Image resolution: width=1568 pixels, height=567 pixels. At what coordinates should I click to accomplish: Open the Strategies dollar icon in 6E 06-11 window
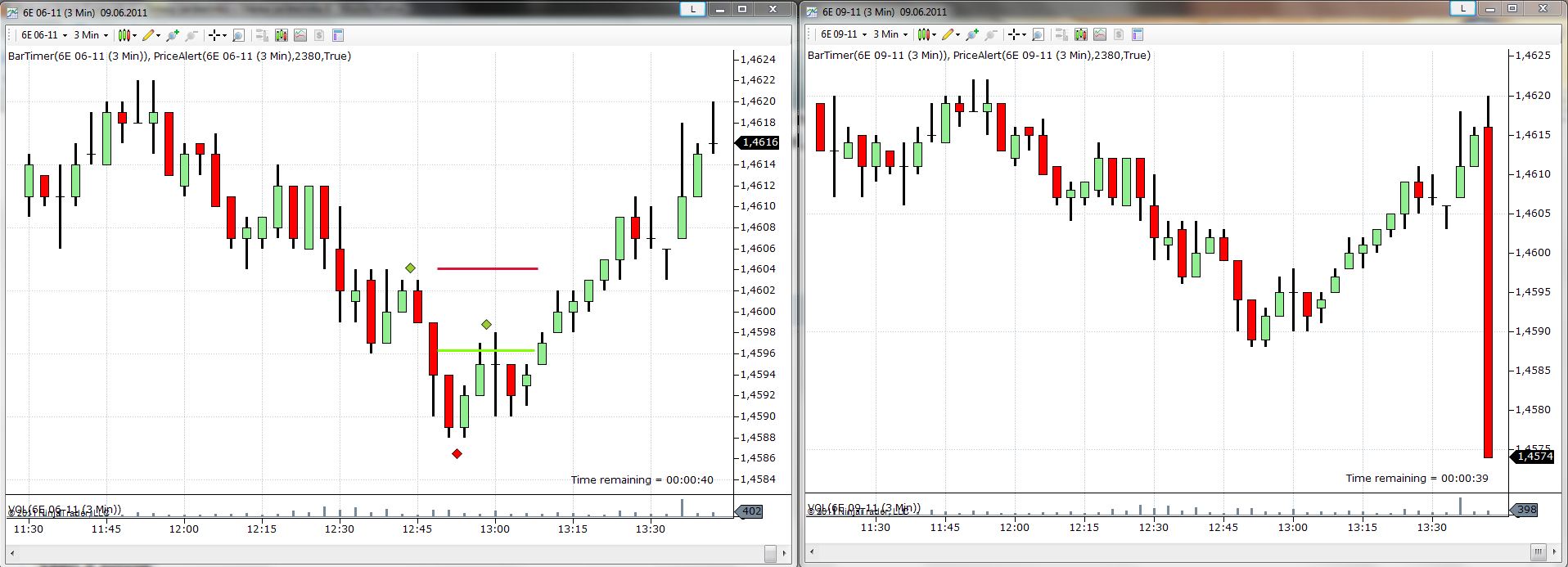(318, 35)
